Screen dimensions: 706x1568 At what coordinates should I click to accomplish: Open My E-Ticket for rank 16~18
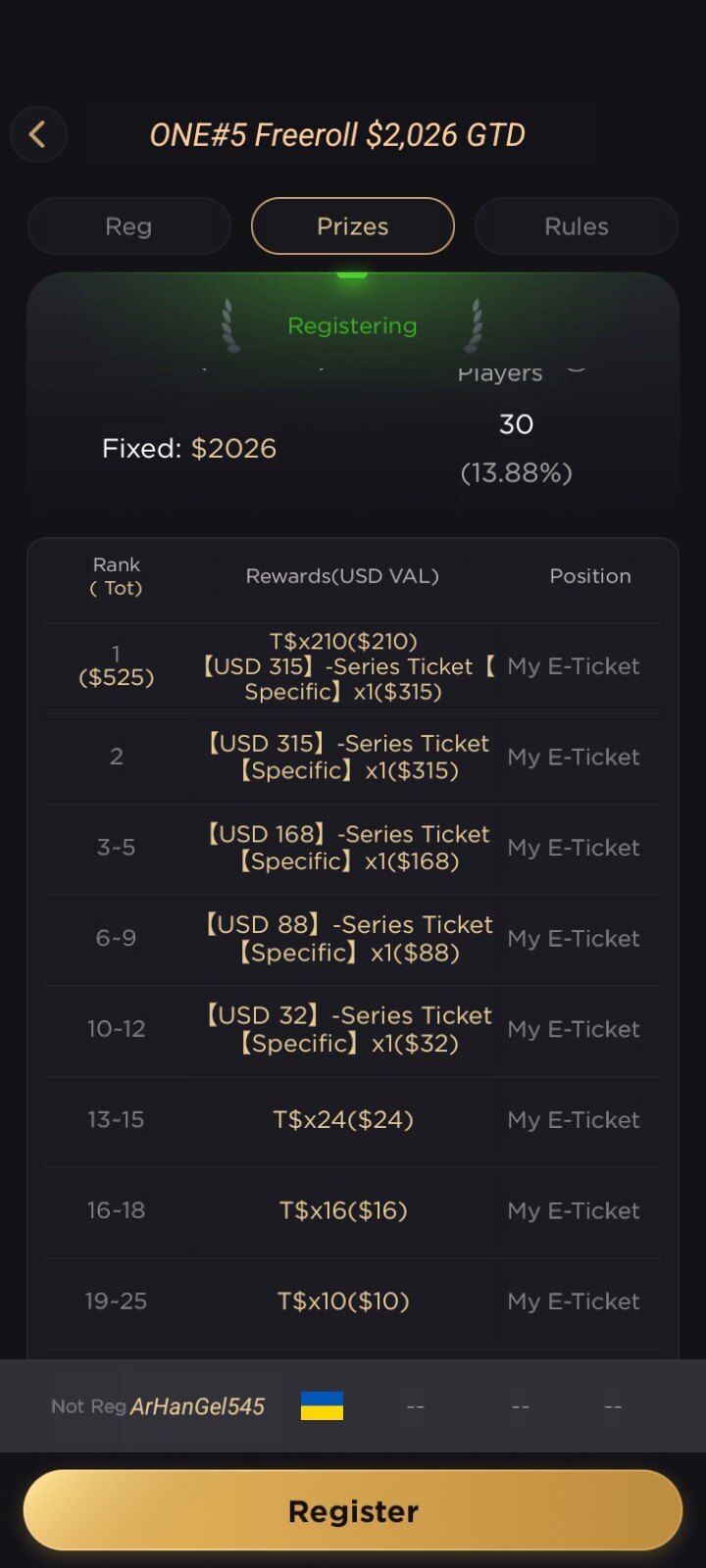[574, 1211]
